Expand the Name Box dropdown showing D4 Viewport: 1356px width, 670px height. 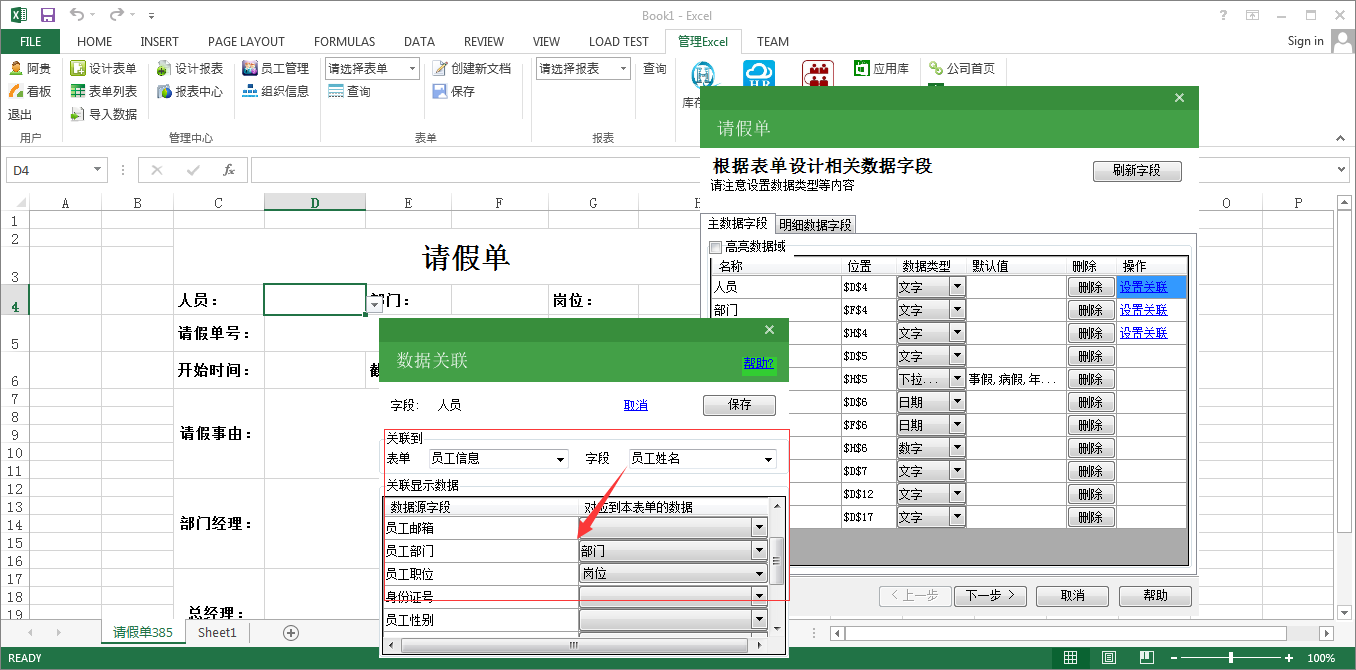point(97,170)
